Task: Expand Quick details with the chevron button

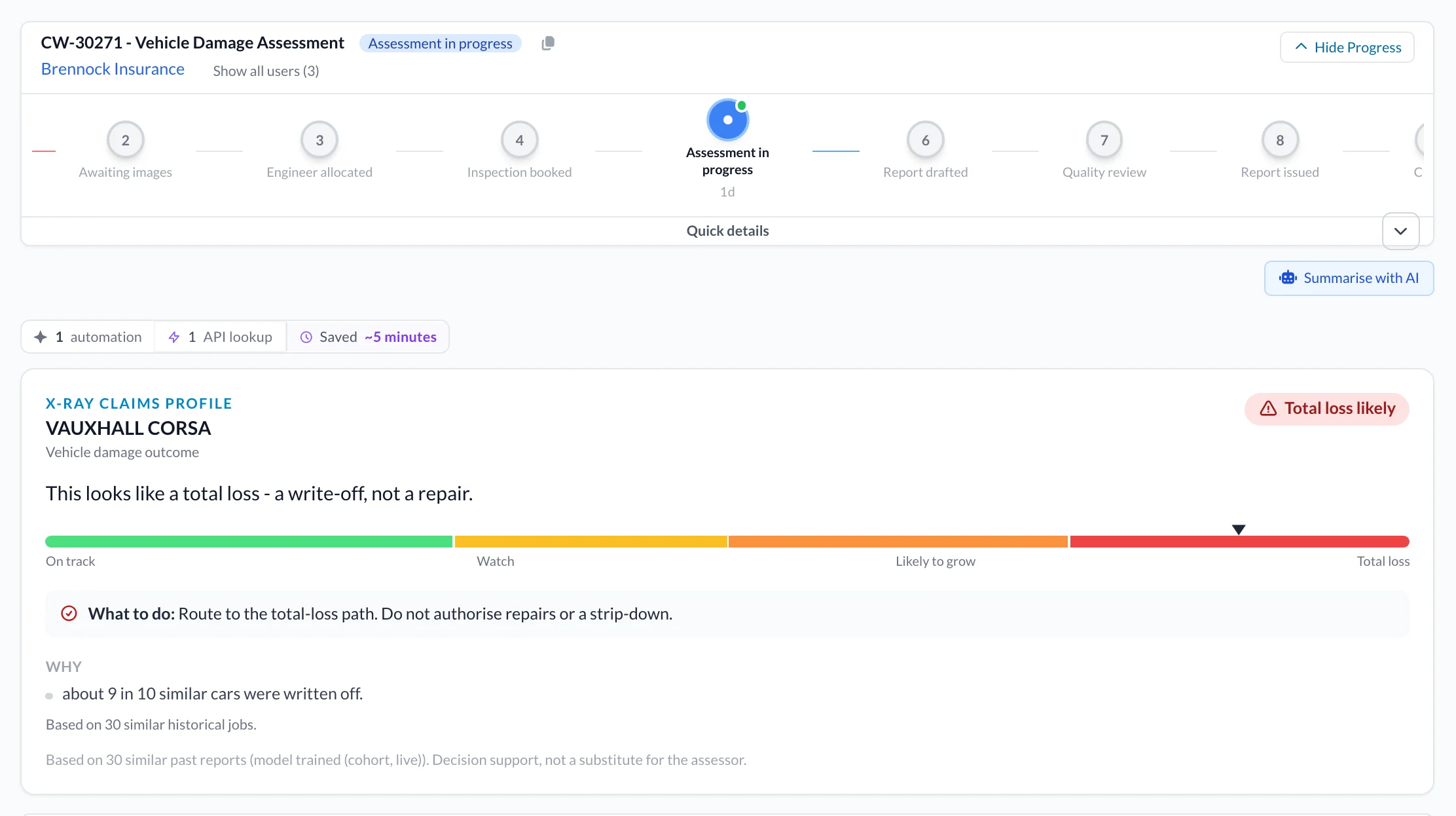Action: click(1400, 231)
